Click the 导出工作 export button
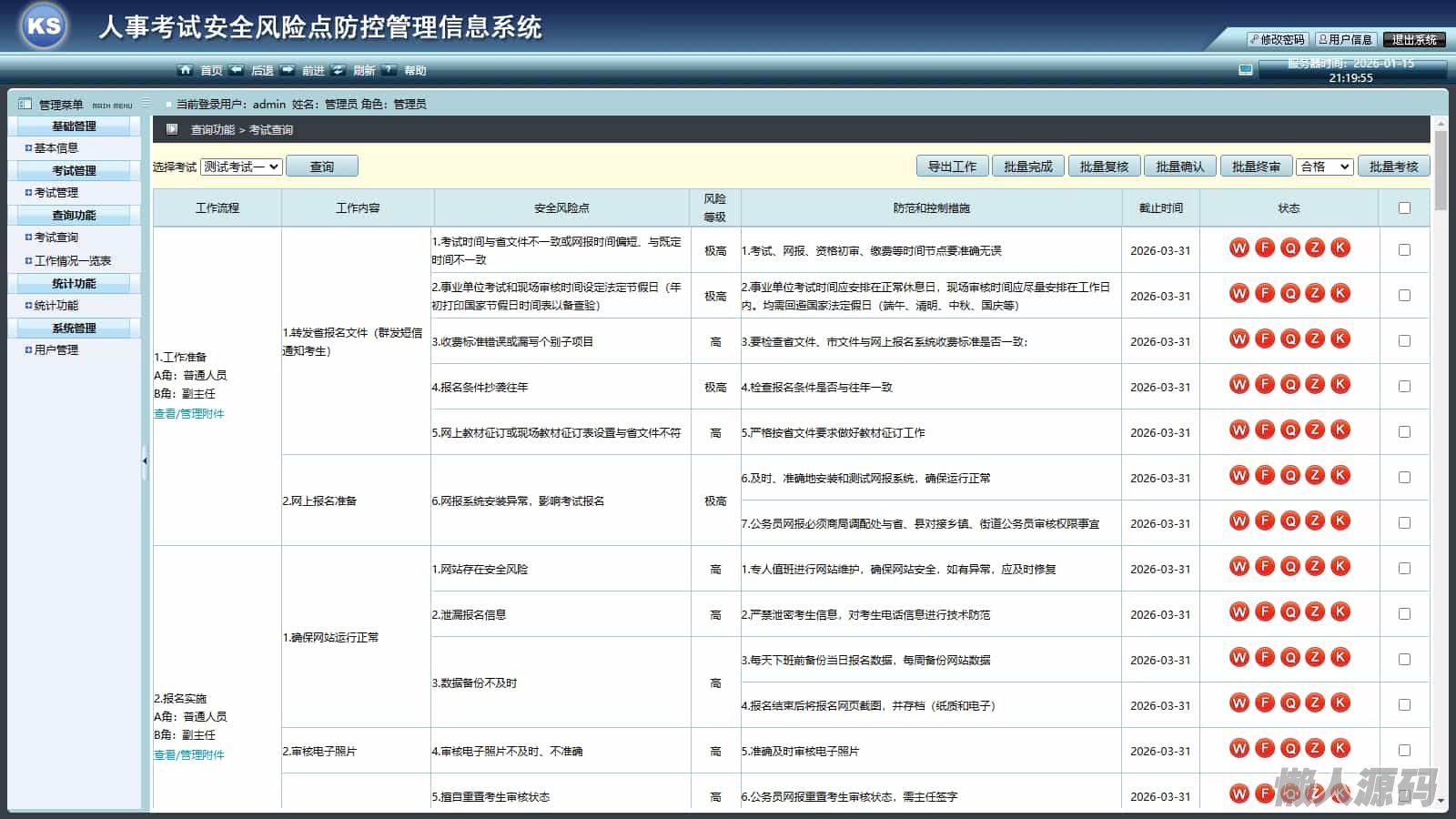The image size is (1456, 819). pyautogui.click(x=952, y=167)
